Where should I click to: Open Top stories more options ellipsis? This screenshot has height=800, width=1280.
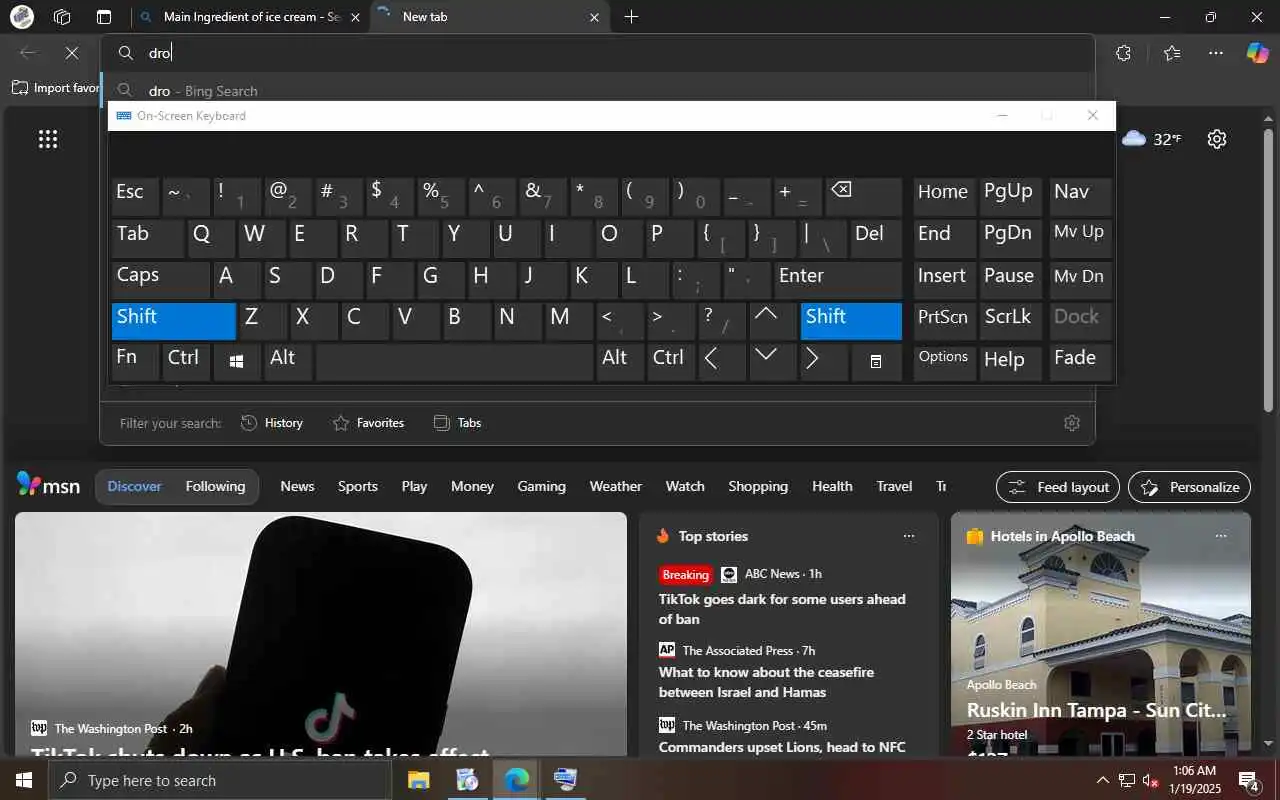[909, 536]
